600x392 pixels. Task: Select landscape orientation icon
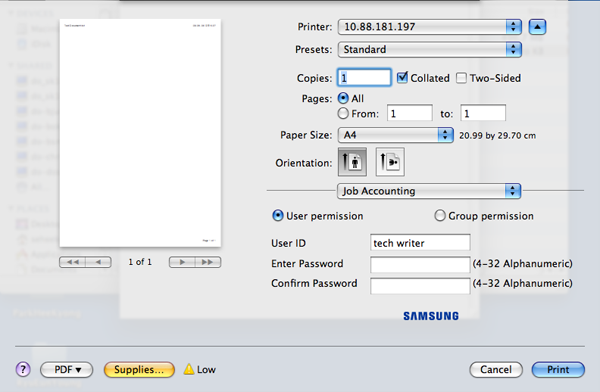pos(390,162)
